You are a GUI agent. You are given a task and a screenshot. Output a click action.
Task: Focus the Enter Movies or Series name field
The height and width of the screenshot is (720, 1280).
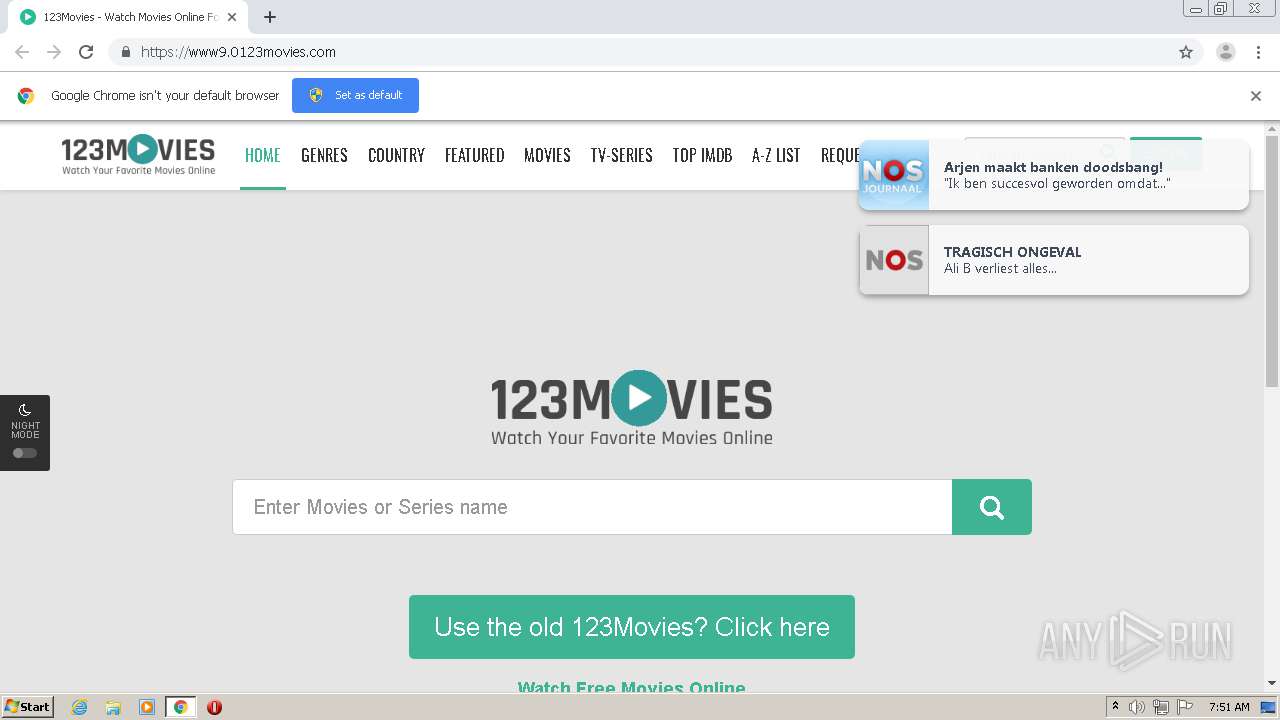(x=592, y=507)
